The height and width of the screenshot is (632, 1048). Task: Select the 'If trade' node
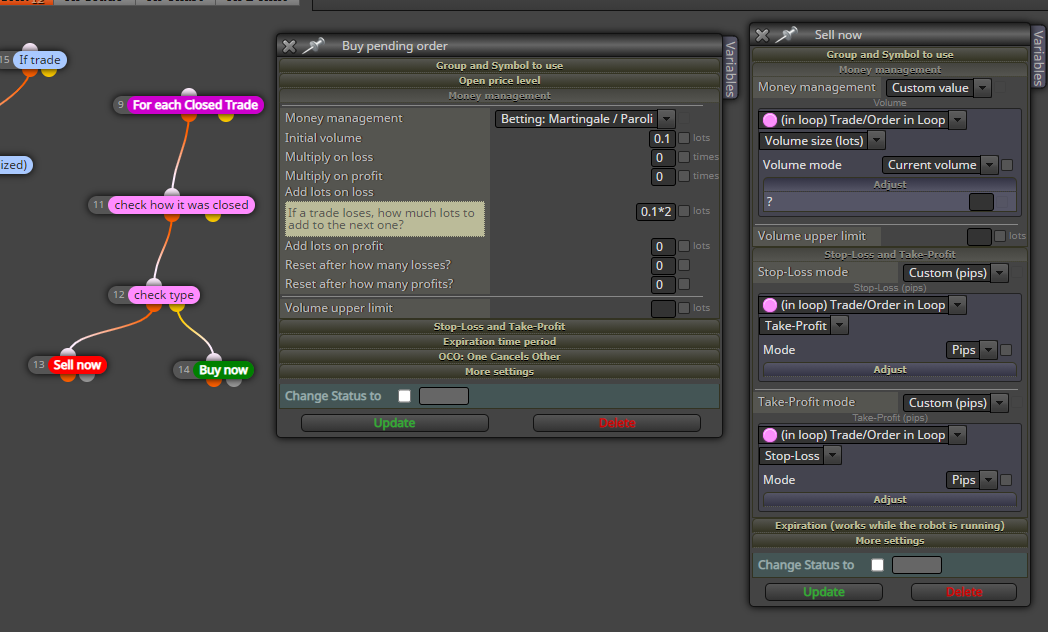click(x=39, y=60)
